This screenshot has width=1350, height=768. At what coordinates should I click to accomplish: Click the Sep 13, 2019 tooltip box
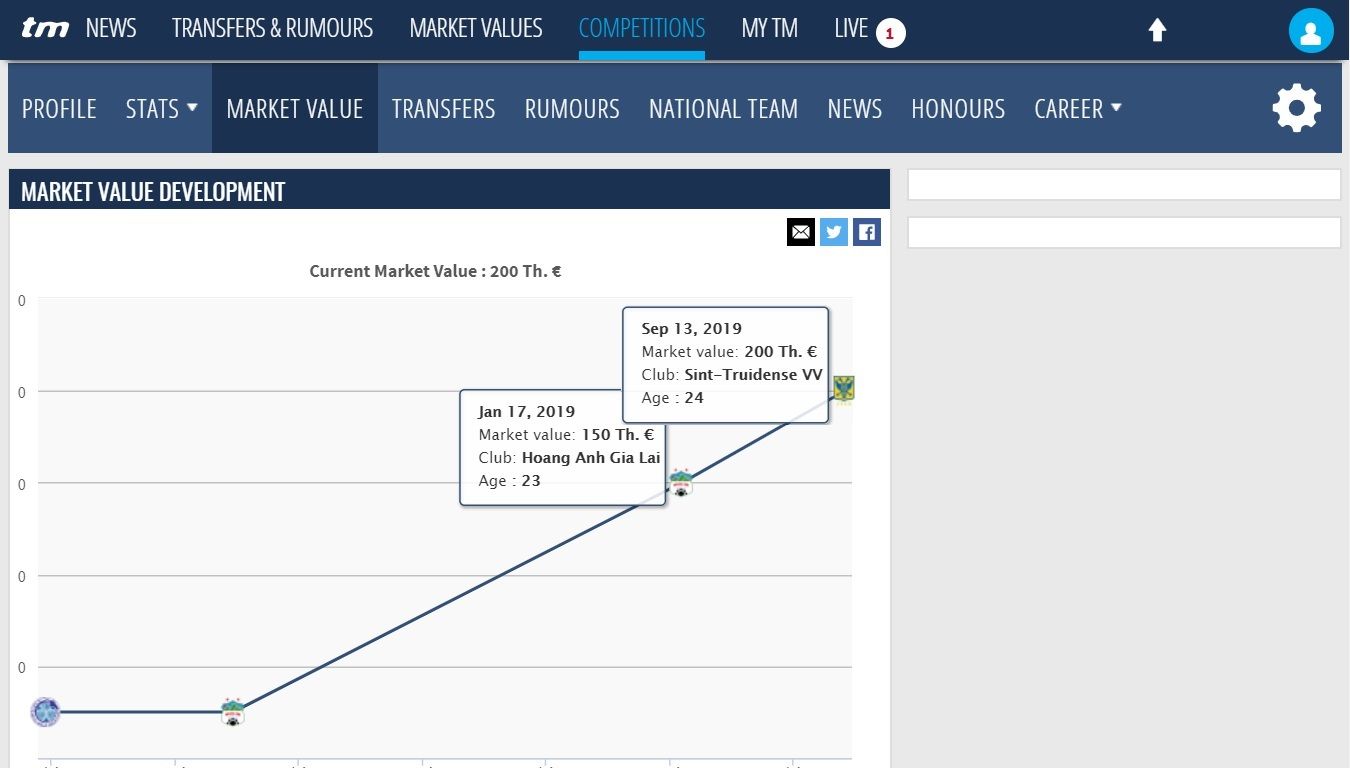point(726,363)
